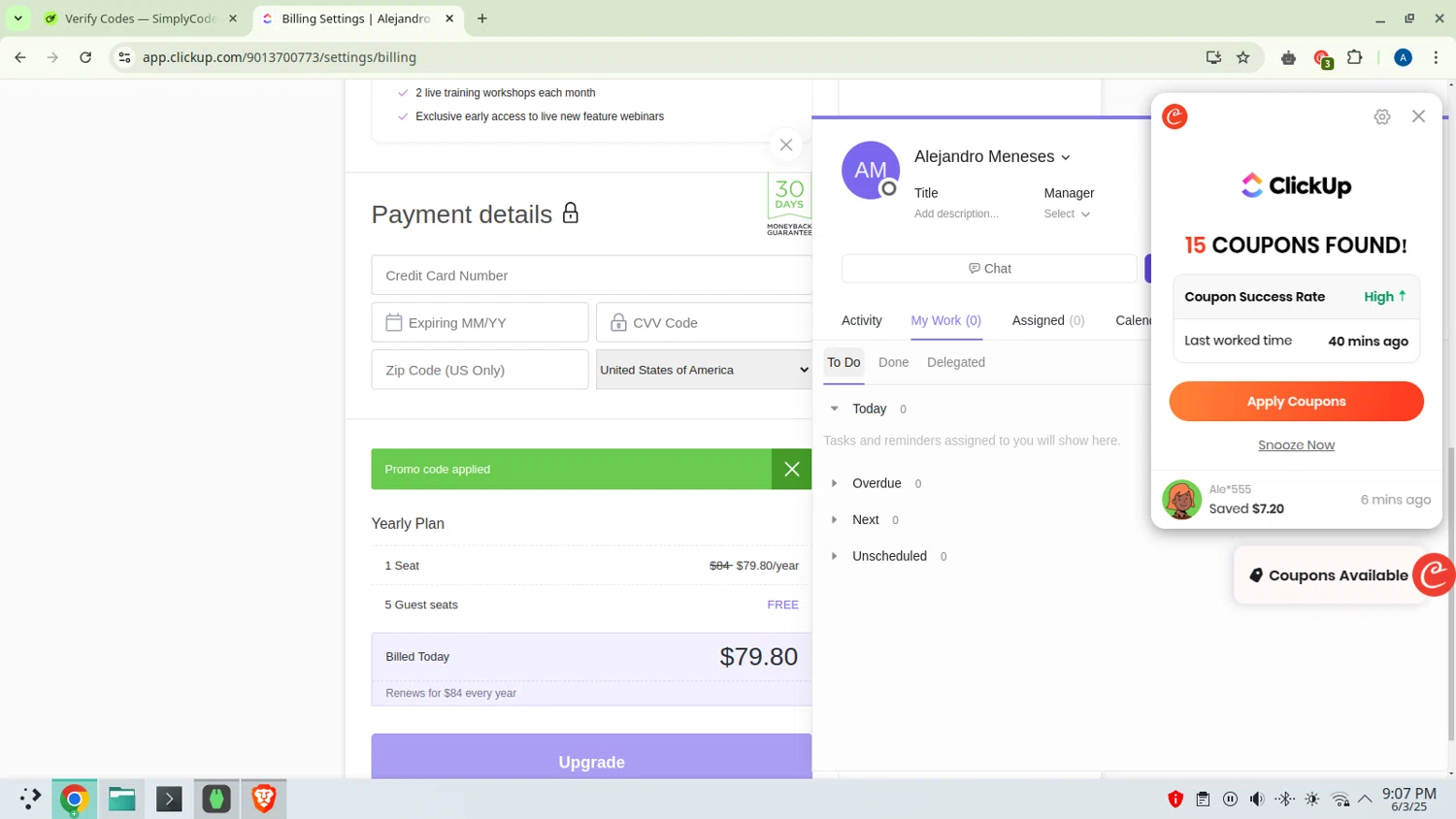Click the SimplyCodes logo in popup
Viewport: 1456px width, 819px height.
(x=1175, y=116)
